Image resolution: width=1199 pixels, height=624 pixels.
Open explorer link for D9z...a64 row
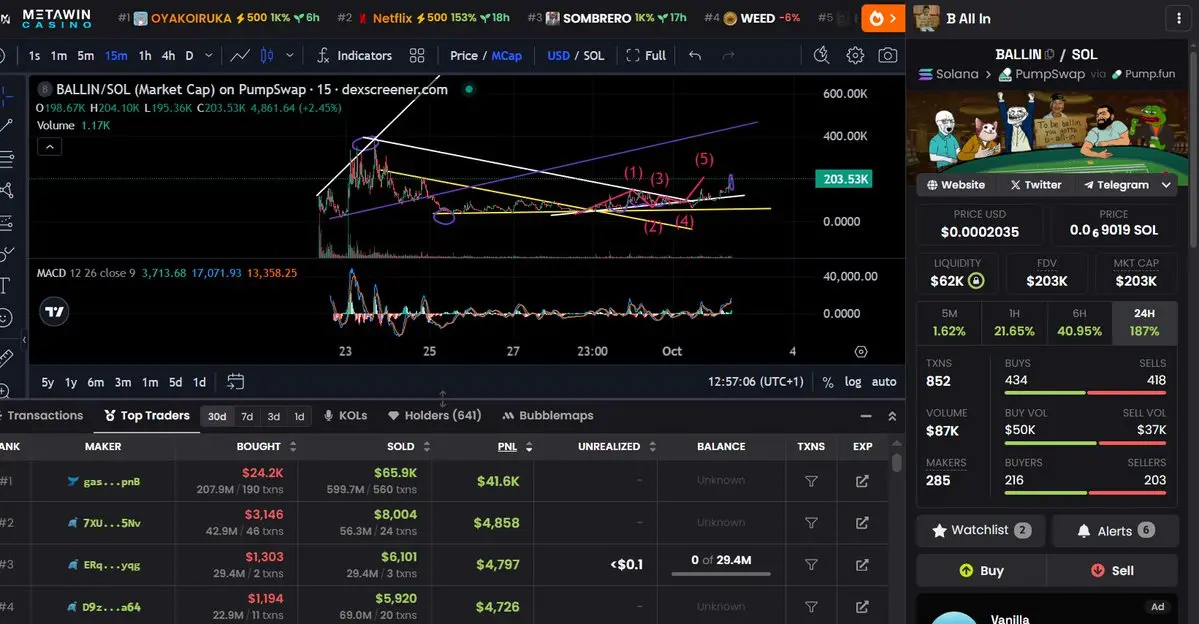[862, 606]
